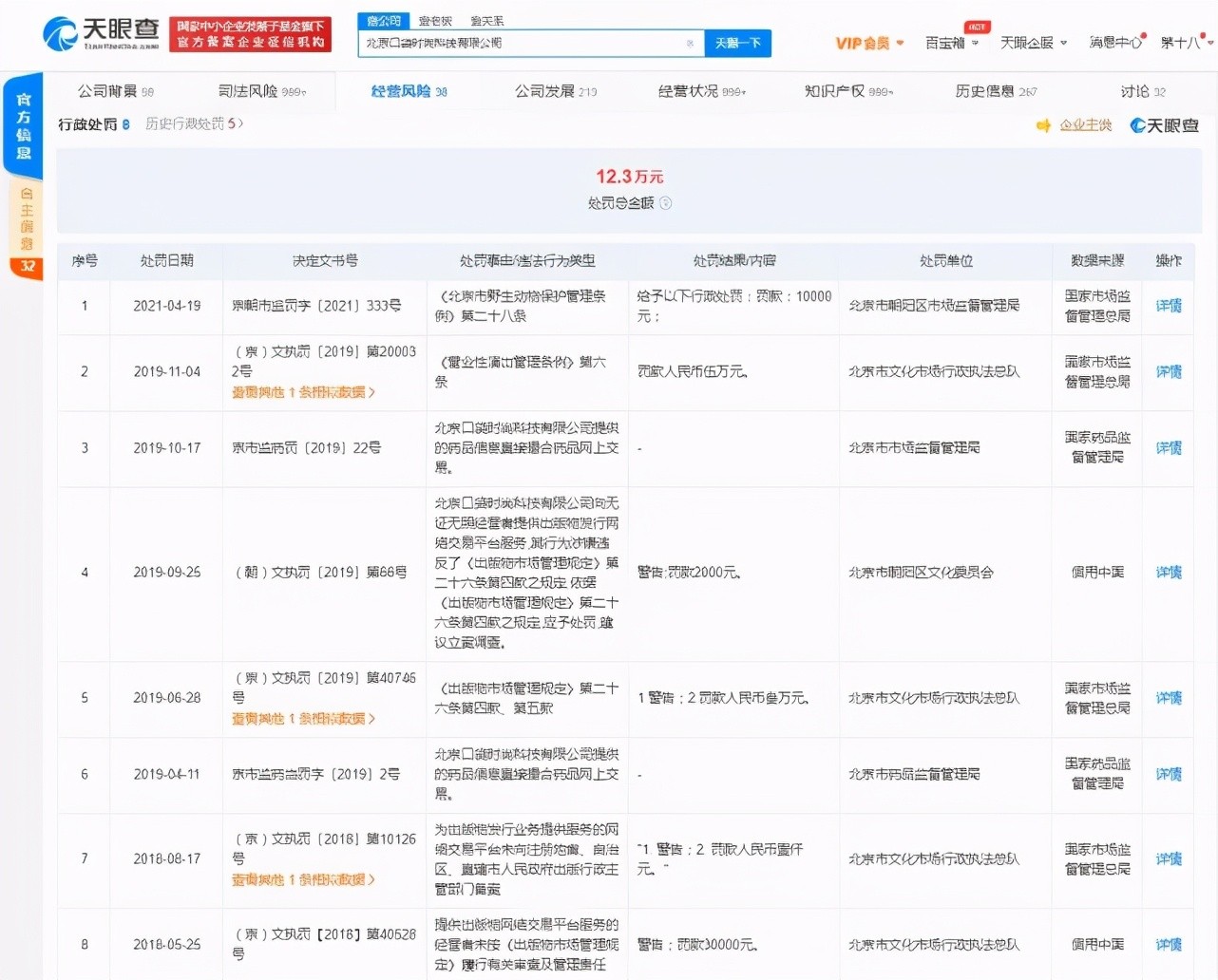
Task: Open the 官方信息 sidebar panel
Action: (x=23, y=125)
